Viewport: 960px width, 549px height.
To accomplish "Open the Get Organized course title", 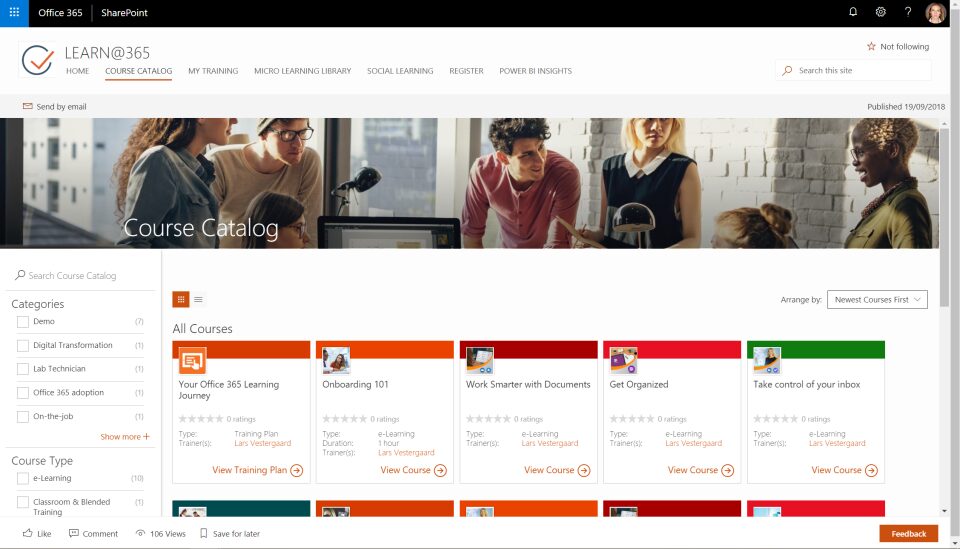I will coord(639,384).
